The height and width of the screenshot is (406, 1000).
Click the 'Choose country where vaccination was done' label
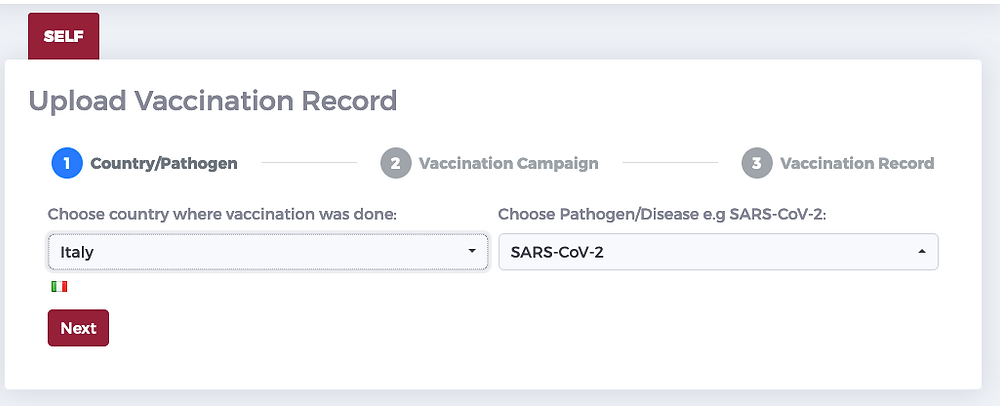click(x=223, y=214)
